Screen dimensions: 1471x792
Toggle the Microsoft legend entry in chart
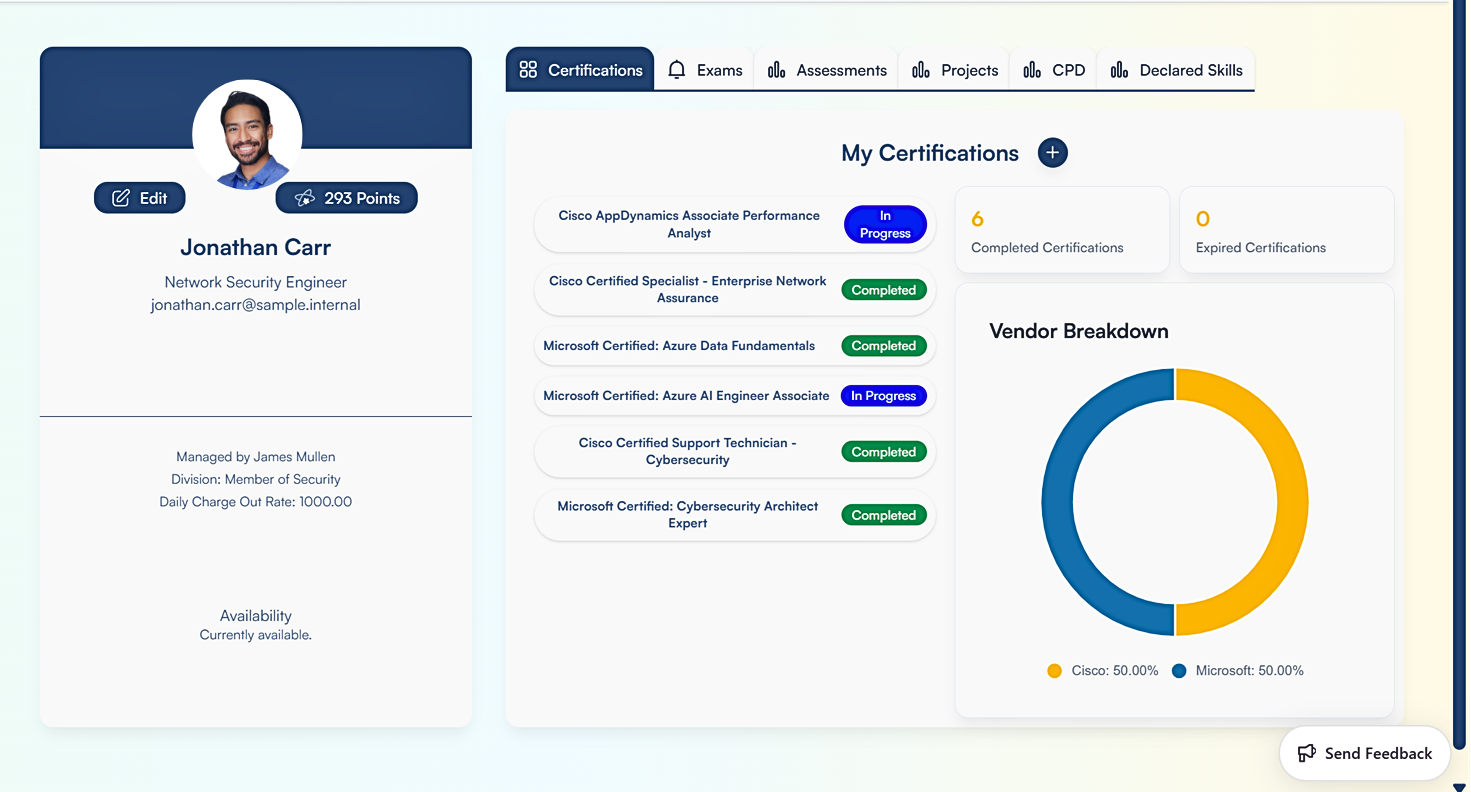(1239, 671)
